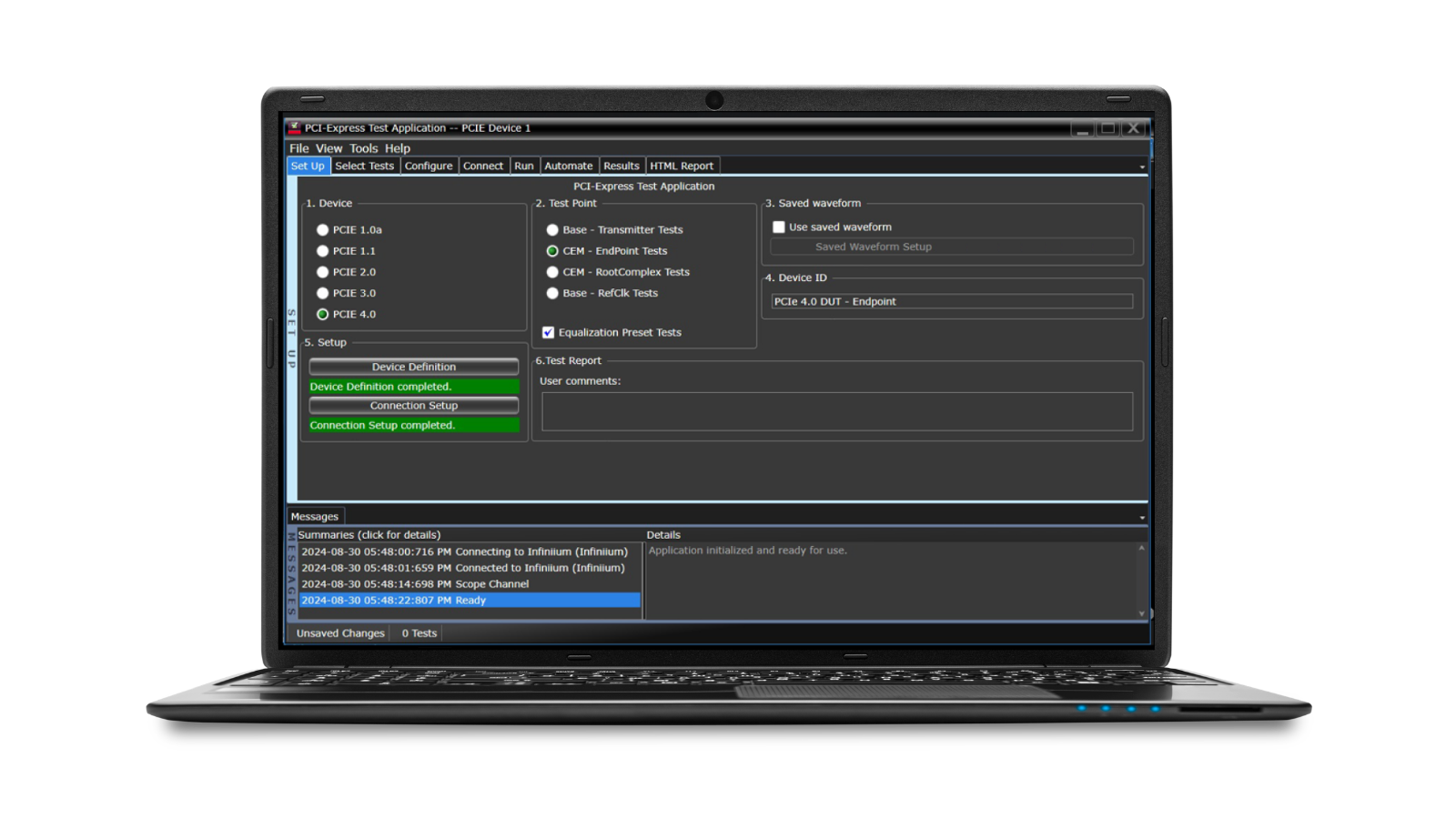Open the Connect tab
Viewport: 1456px width, 819px height.
(x=483, y=166)
